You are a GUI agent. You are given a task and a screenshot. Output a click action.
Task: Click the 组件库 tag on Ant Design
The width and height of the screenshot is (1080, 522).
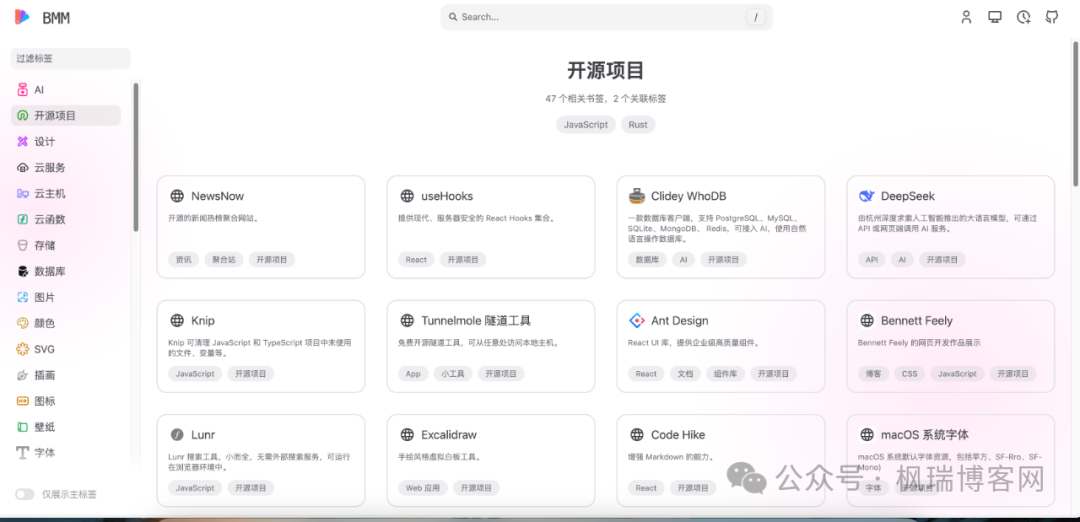point(726,374)
